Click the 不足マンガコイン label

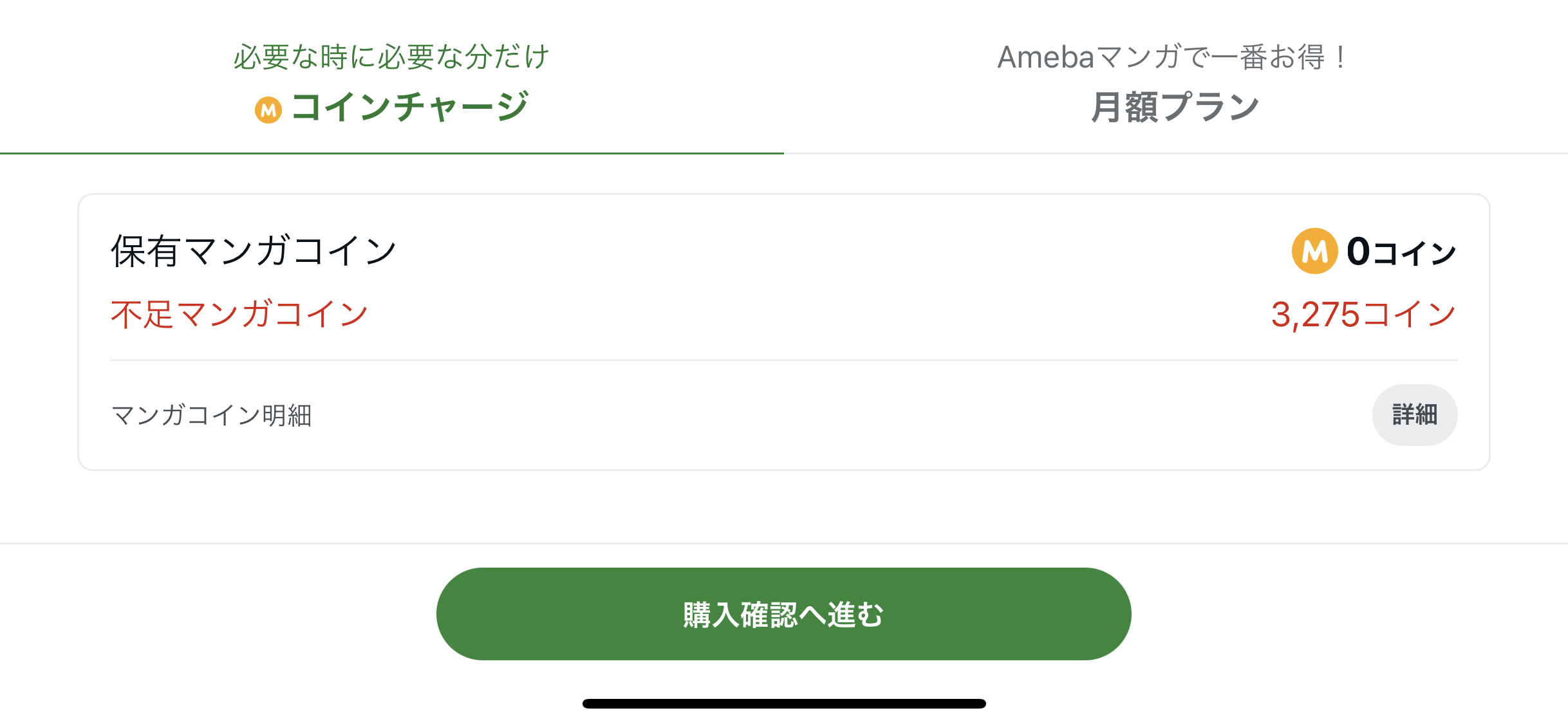239,315
